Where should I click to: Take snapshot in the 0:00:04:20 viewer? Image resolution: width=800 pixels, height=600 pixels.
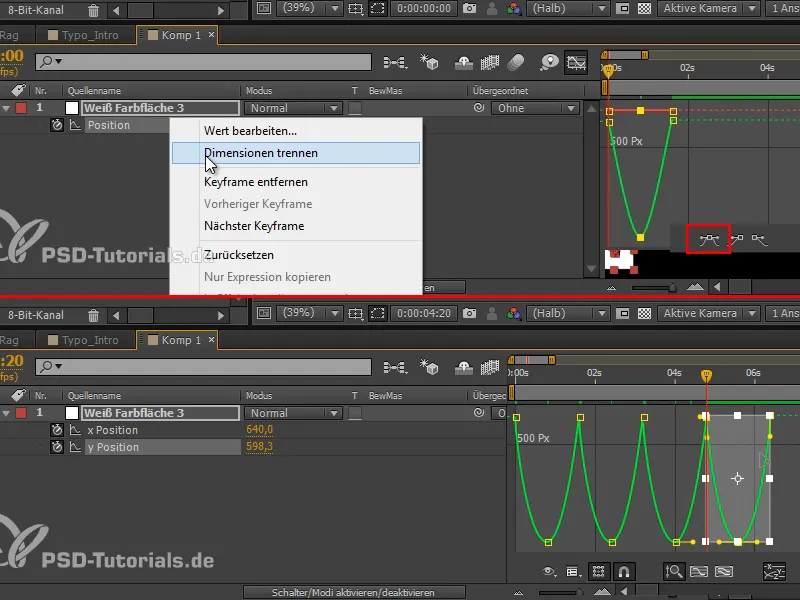pos(469,313)
